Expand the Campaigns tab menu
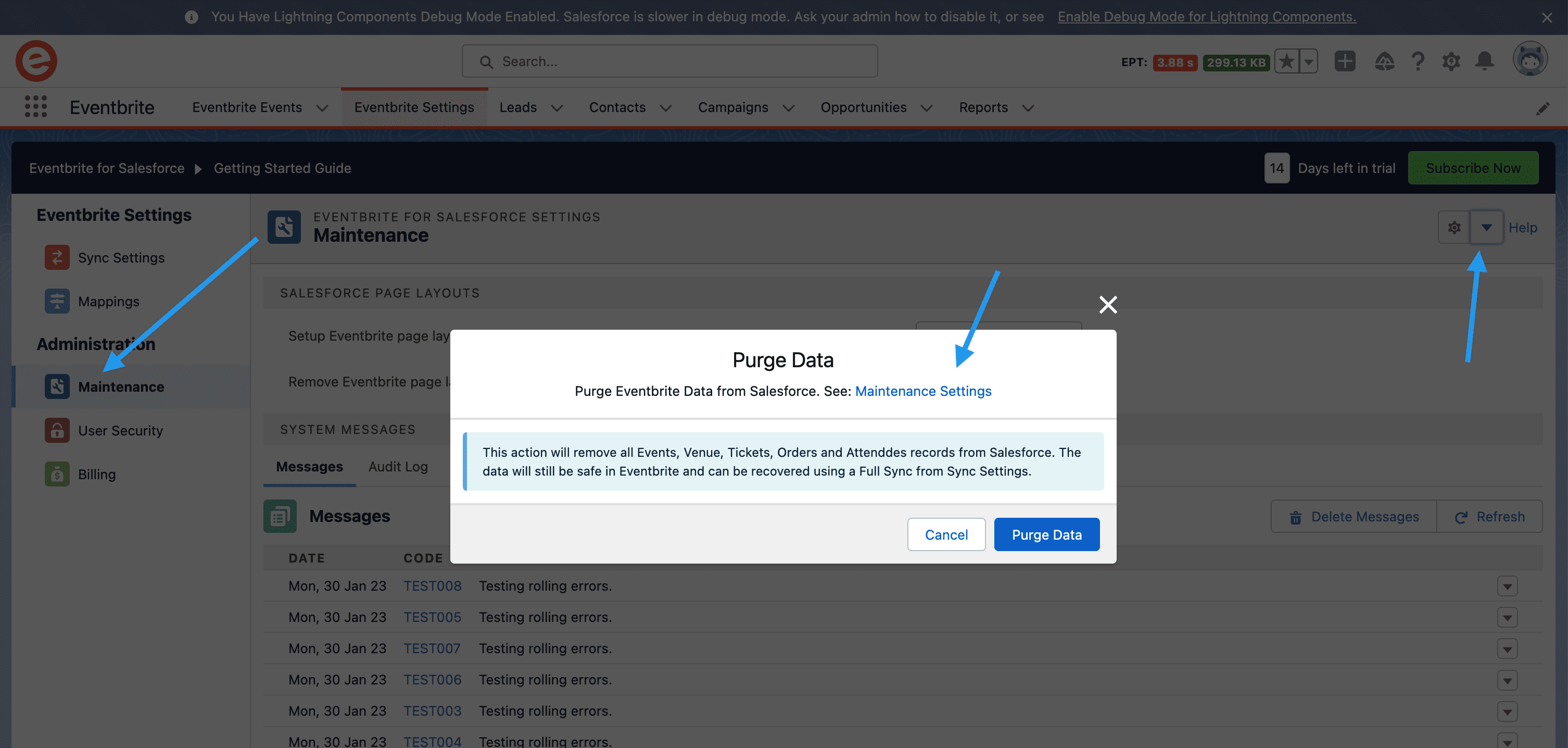The image size is (1568, 748). [788, 108]
